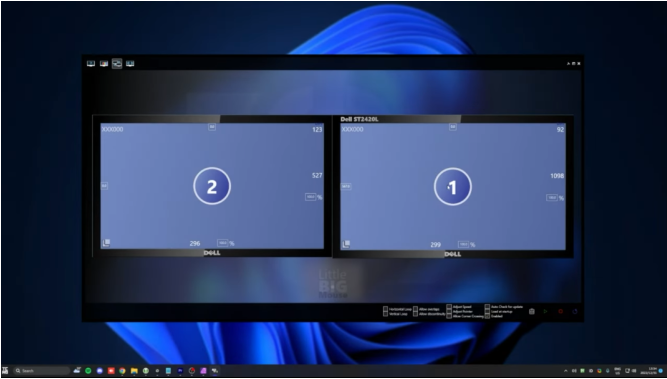Toggle the Load at startup checkbox
Screen dimensions: 667x379
[487, 311]
